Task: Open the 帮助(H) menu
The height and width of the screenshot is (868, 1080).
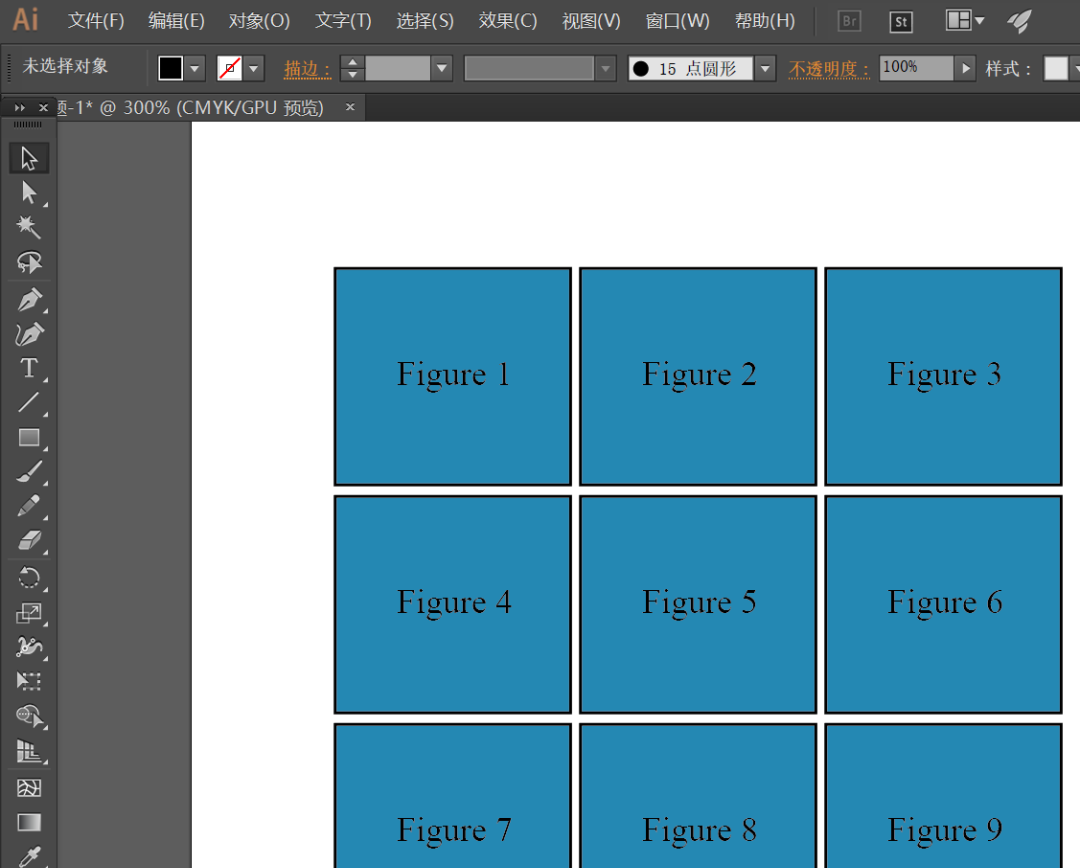Action: click(765, 21)
